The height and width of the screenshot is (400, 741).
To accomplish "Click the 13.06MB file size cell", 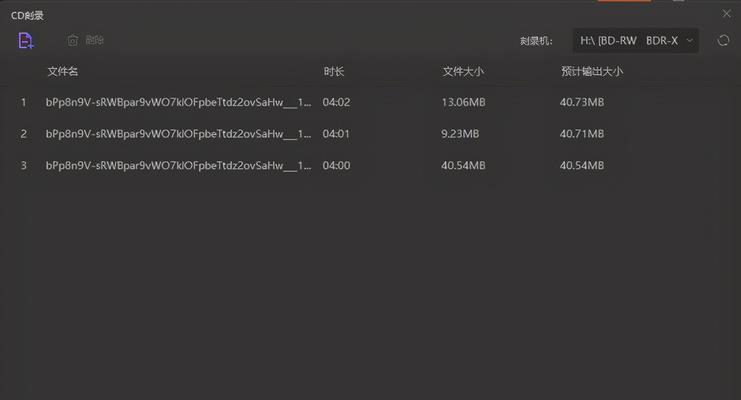I will tap(463, 102).
